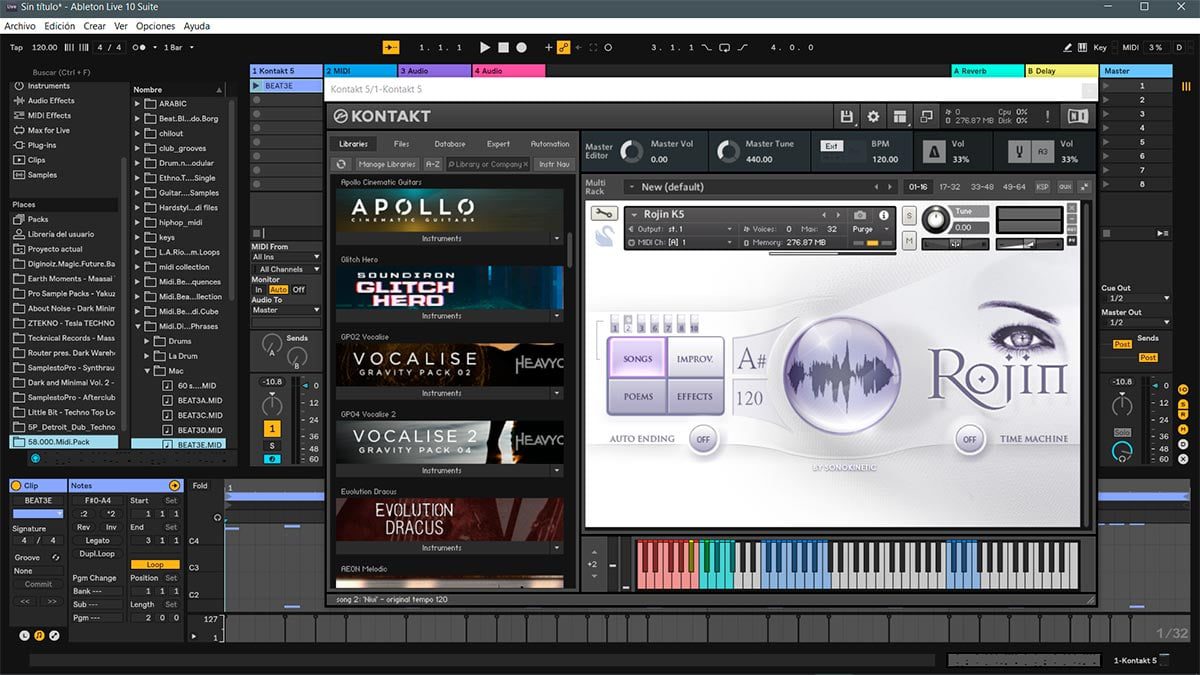Collapse the Mac folder

(x=146, y=371)
